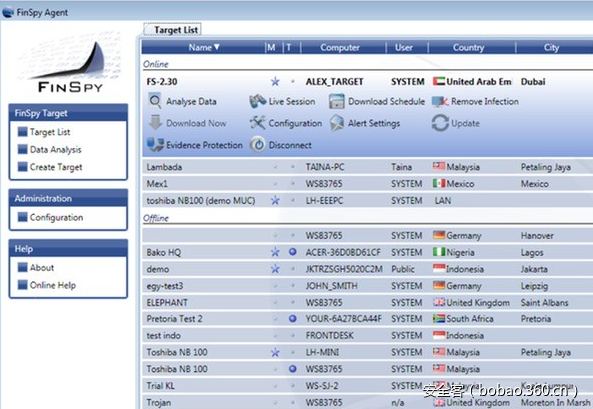Click the Update refresh icon

[x=440, y=123]
